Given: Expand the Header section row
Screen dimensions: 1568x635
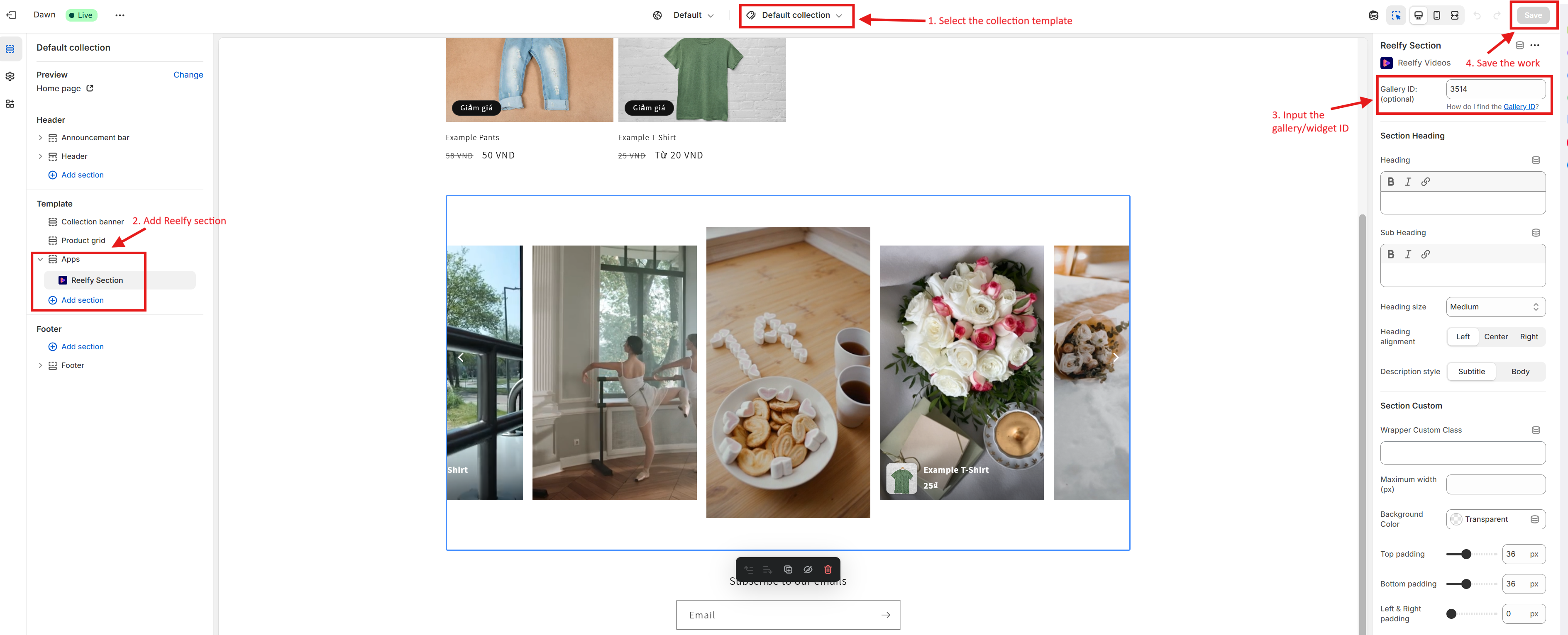Looking at the screenshot, I should click(x=40, y=156).
